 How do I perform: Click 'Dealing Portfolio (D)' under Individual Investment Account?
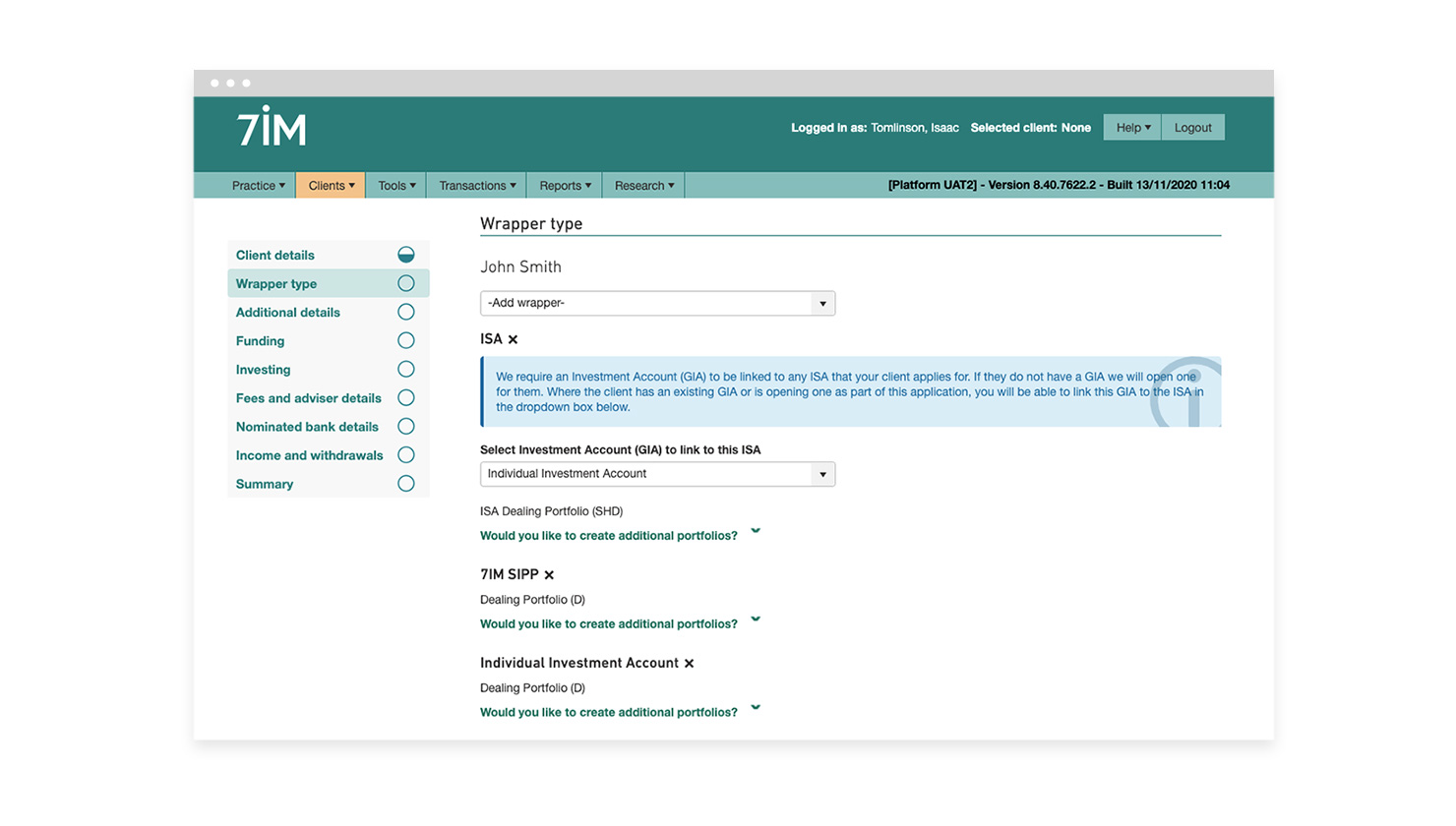coord(532,688)
